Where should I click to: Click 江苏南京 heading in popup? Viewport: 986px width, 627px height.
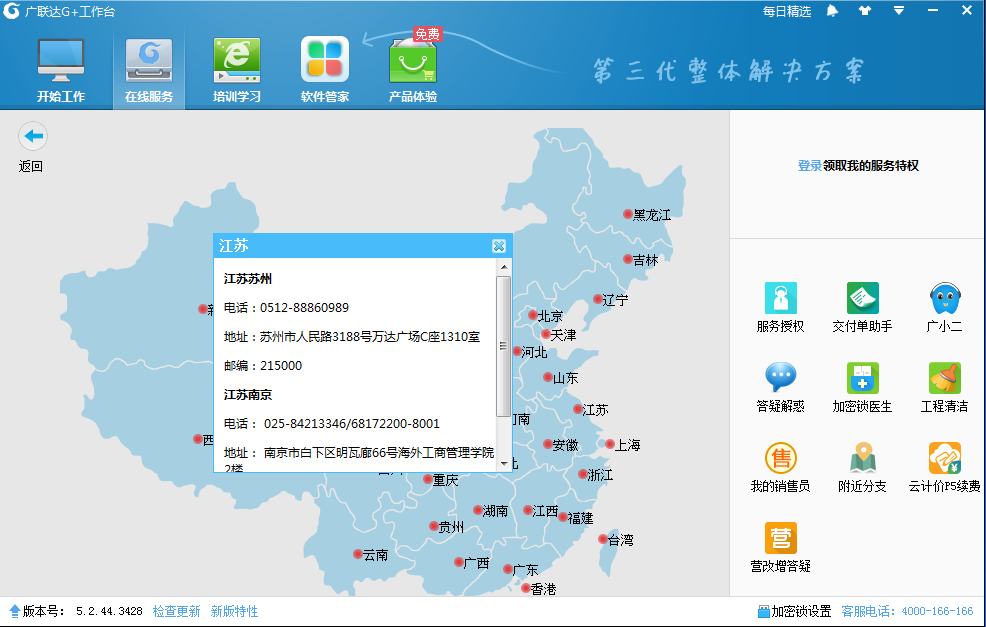point(248,394)
